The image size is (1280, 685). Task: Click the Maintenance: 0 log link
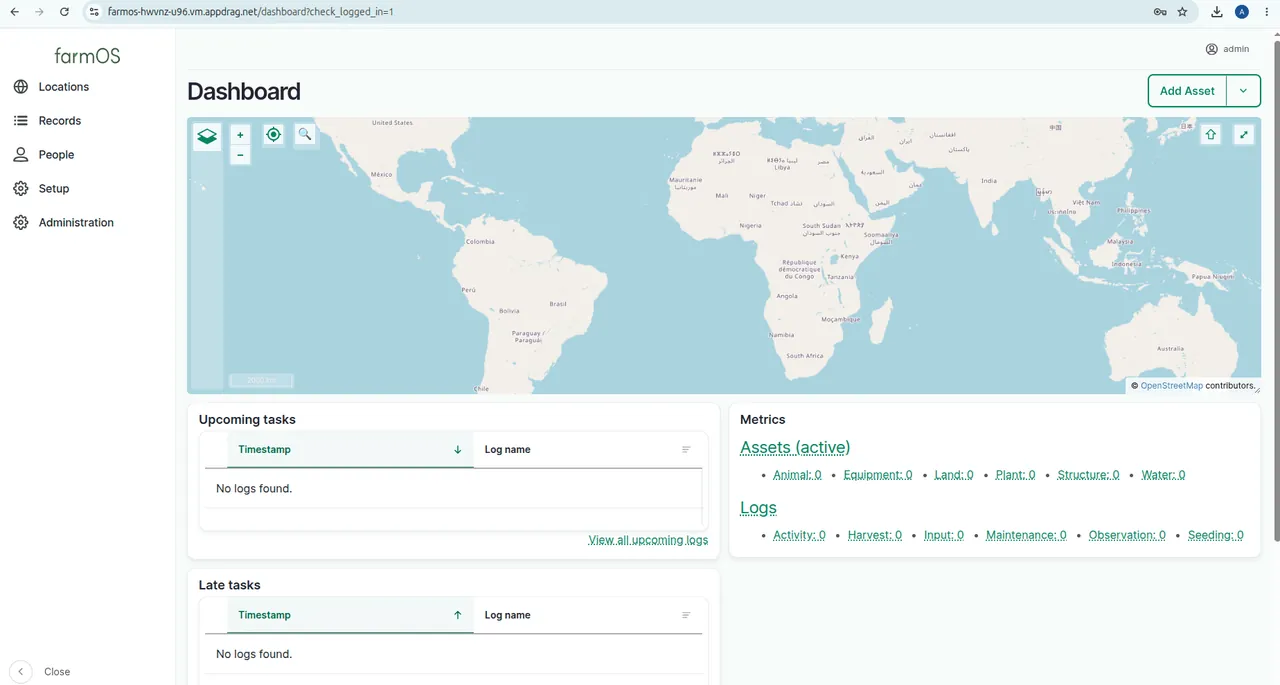pyautogui.click(x=1026, y=535)
